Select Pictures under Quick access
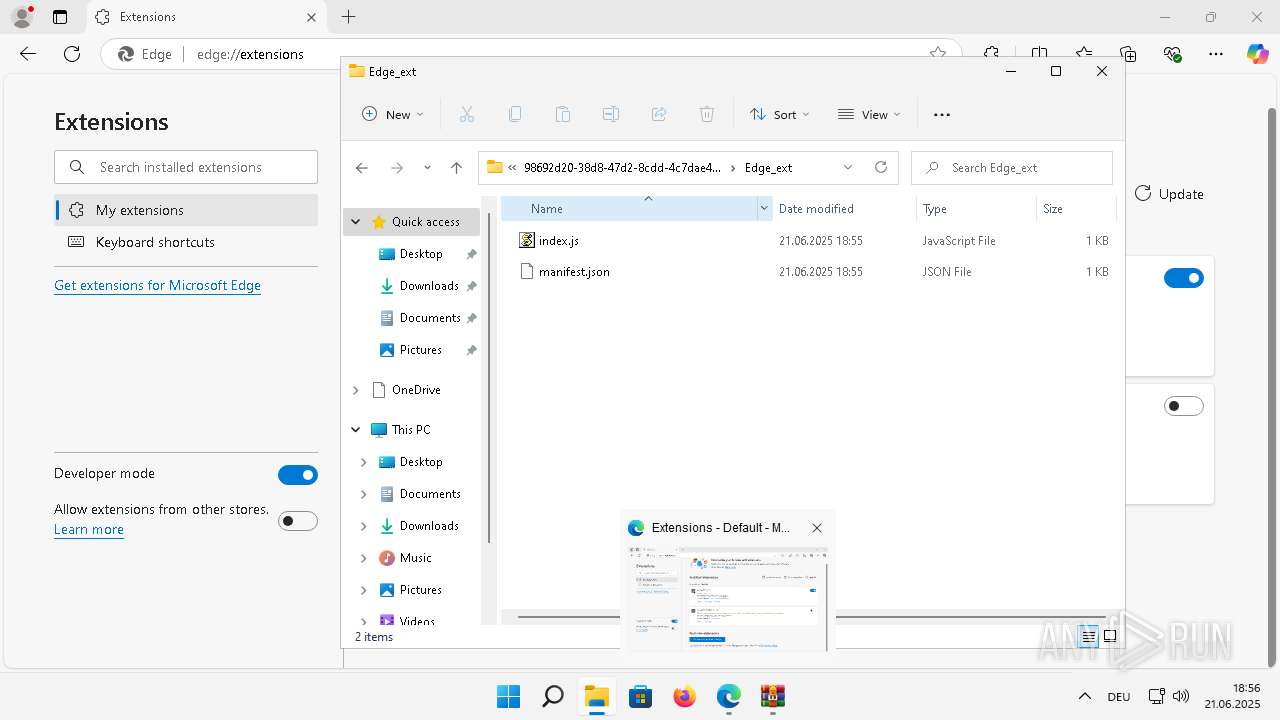1280x720 pixels. point(421,350)
